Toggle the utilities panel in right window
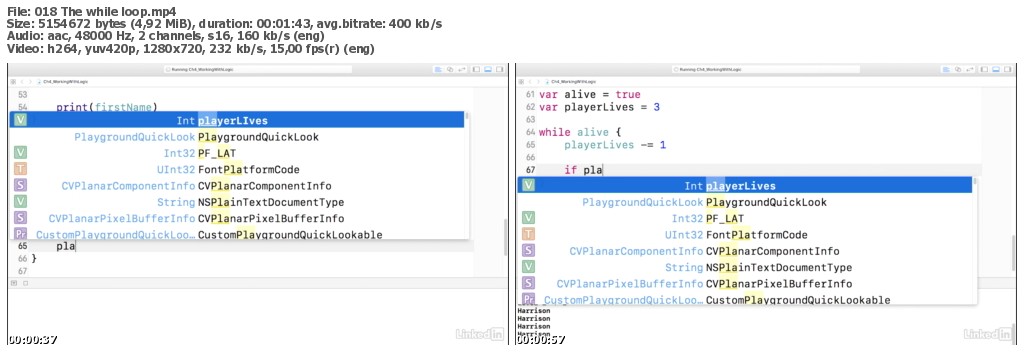The image size is (1024, 363). (x=1008, y=69)
